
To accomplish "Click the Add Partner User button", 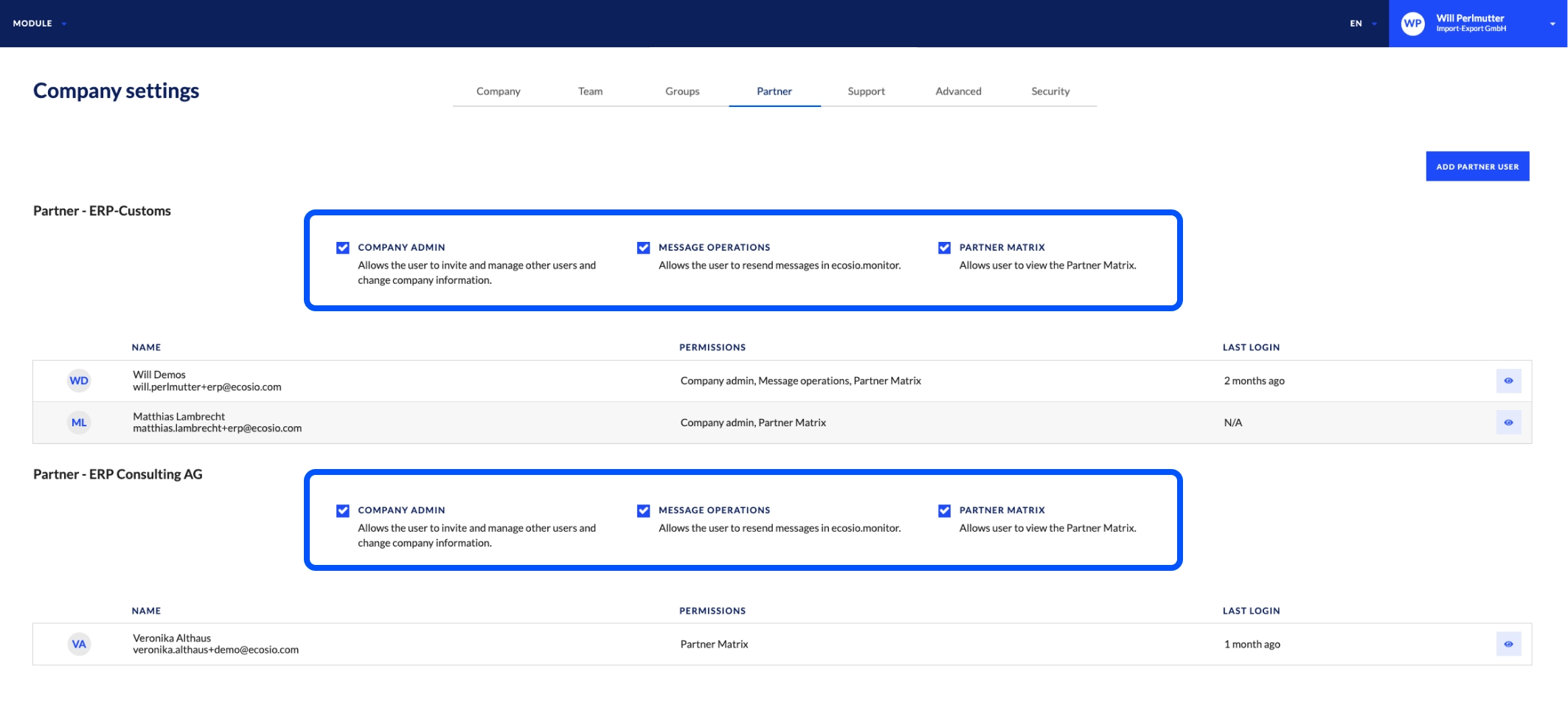I will click(1477, 167).
